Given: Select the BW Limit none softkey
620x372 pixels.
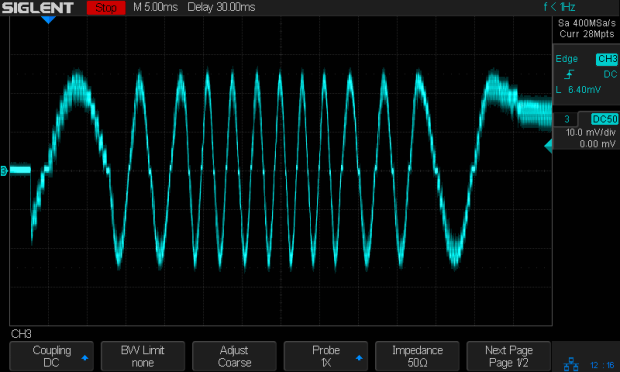Looking at the screenshot, I should pyautogui.click(x=143, y=356).
